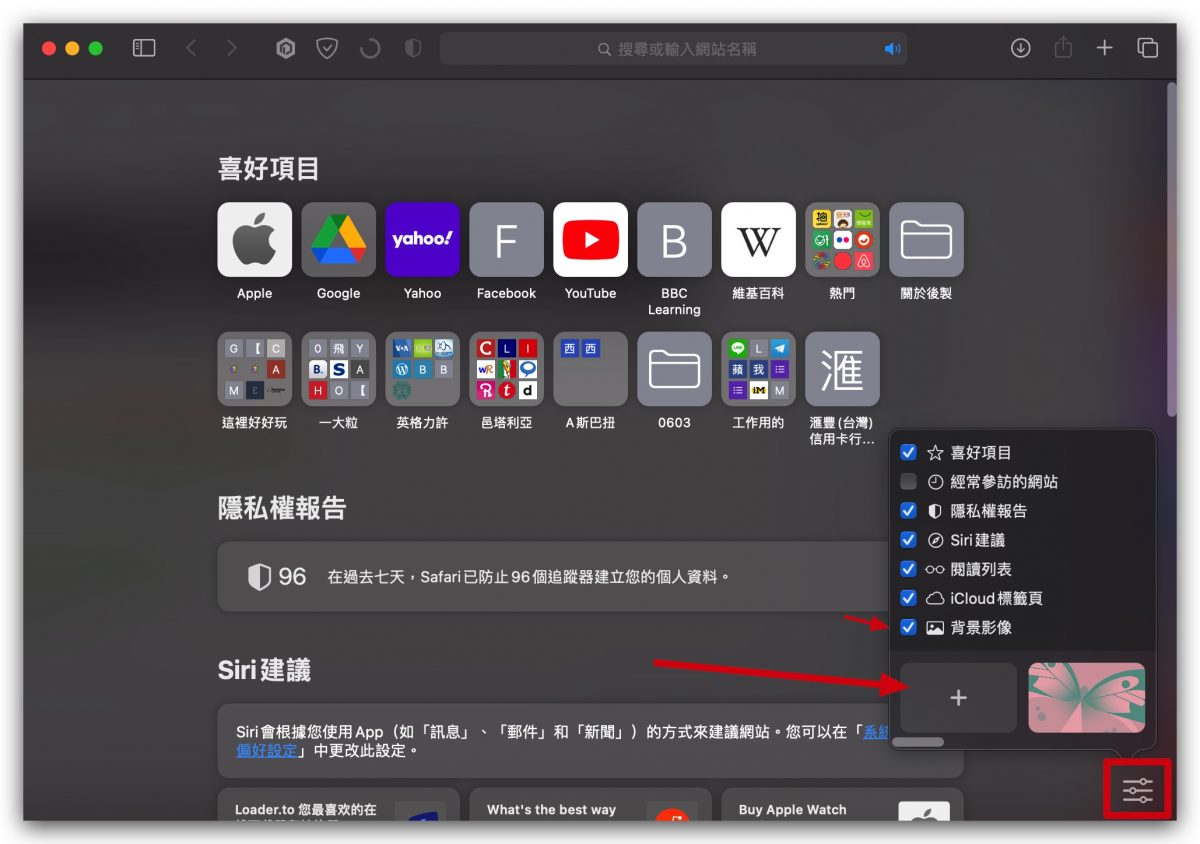This screenshot has height=844, width=1200.
Task: Click the Share toolbar icon
Action: 1063,47
